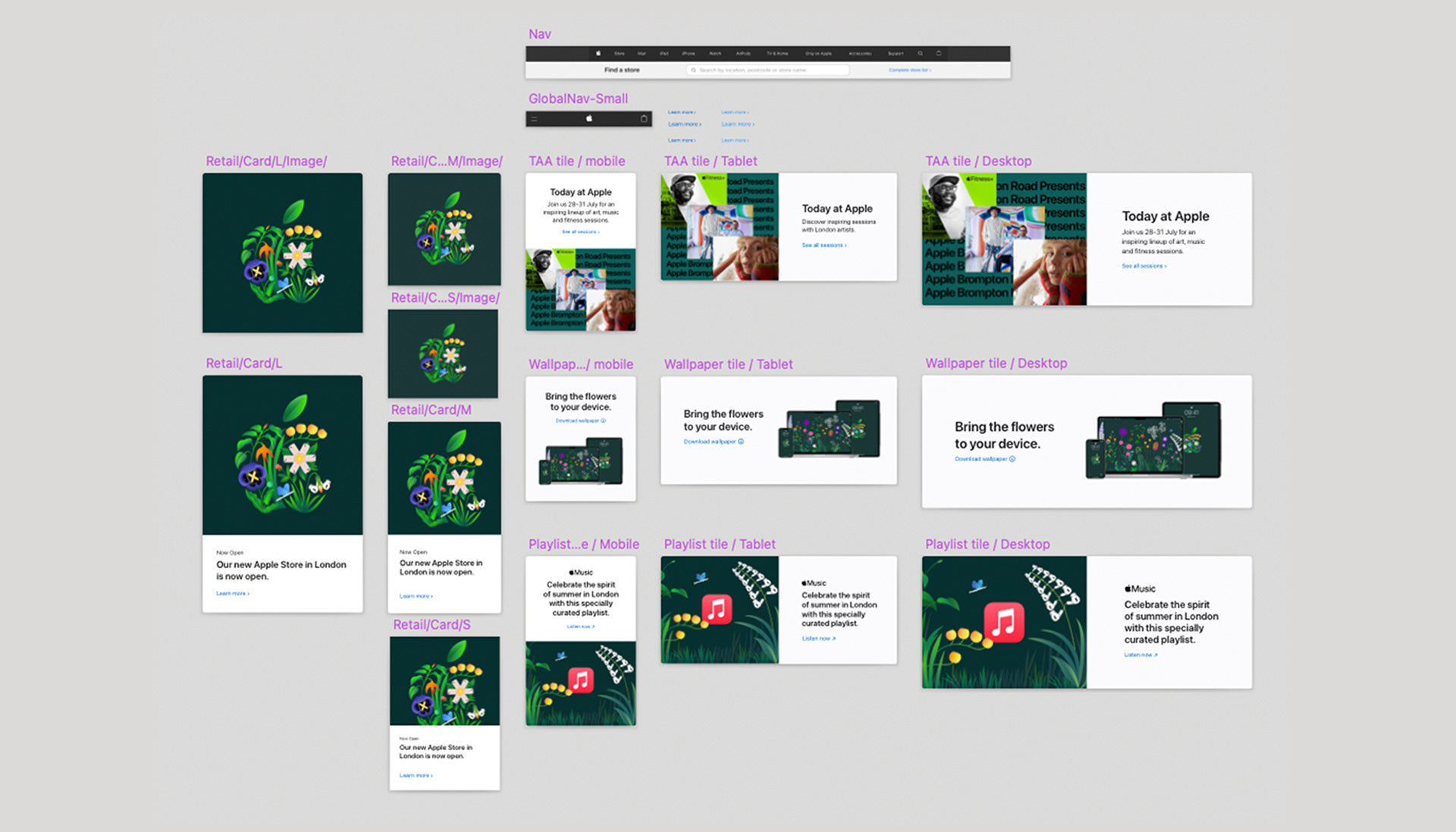This screenshot has width=1456, height=832.
Task: Click the search icon in the Nav bar
Action: tap(920, 54)
